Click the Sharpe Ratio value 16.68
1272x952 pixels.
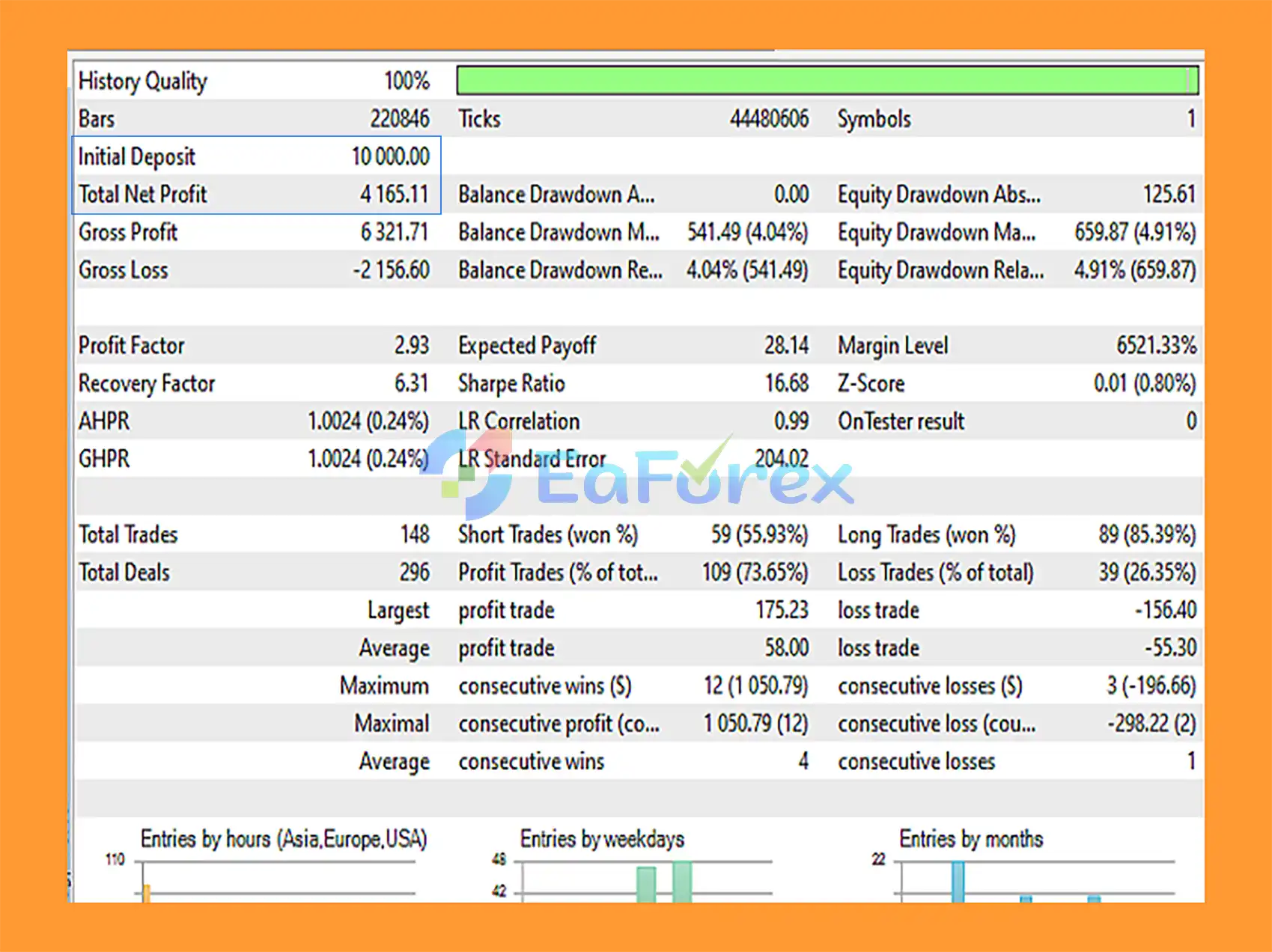tap(786, 383)
